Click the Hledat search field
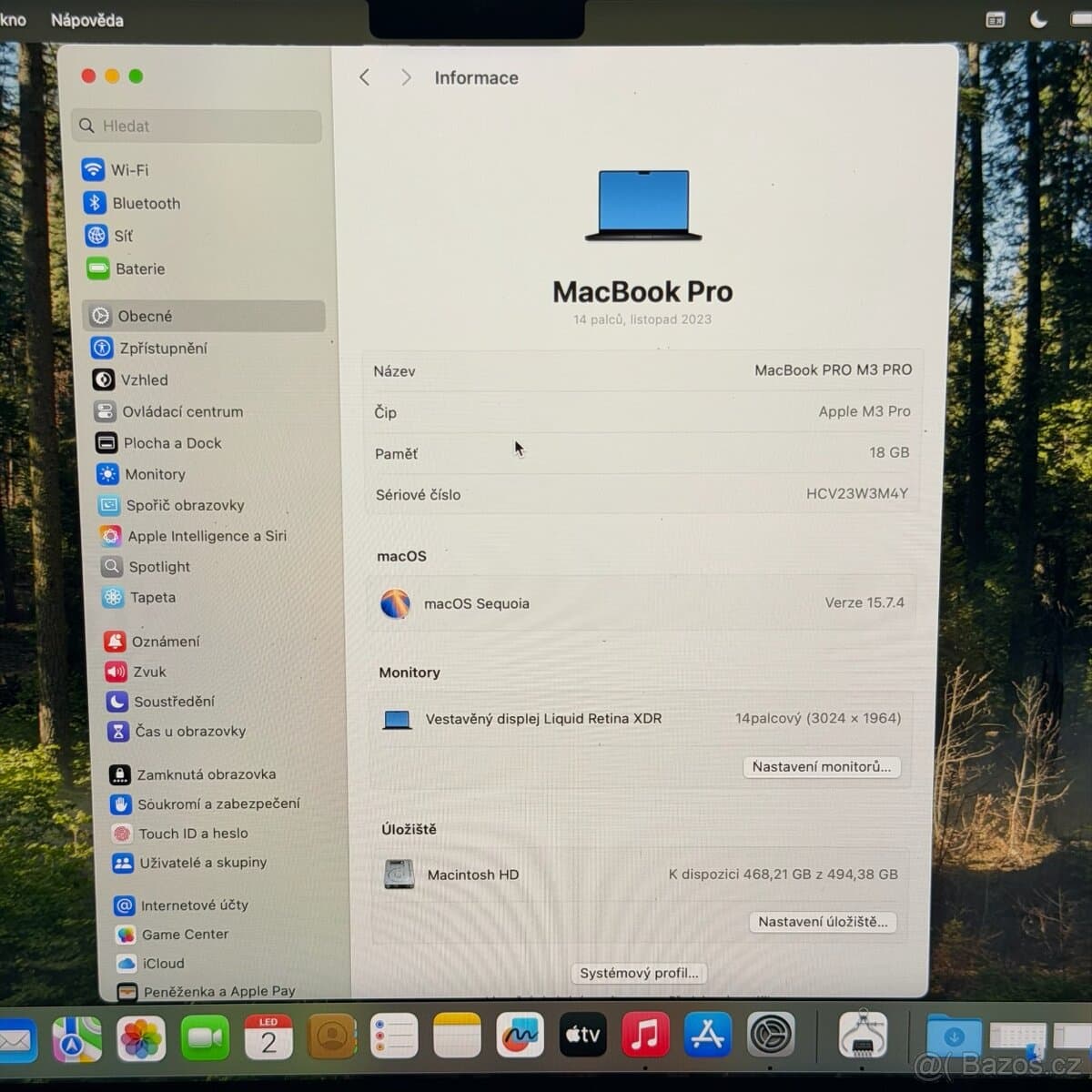 pyautogui.click(x=197, y=126)
